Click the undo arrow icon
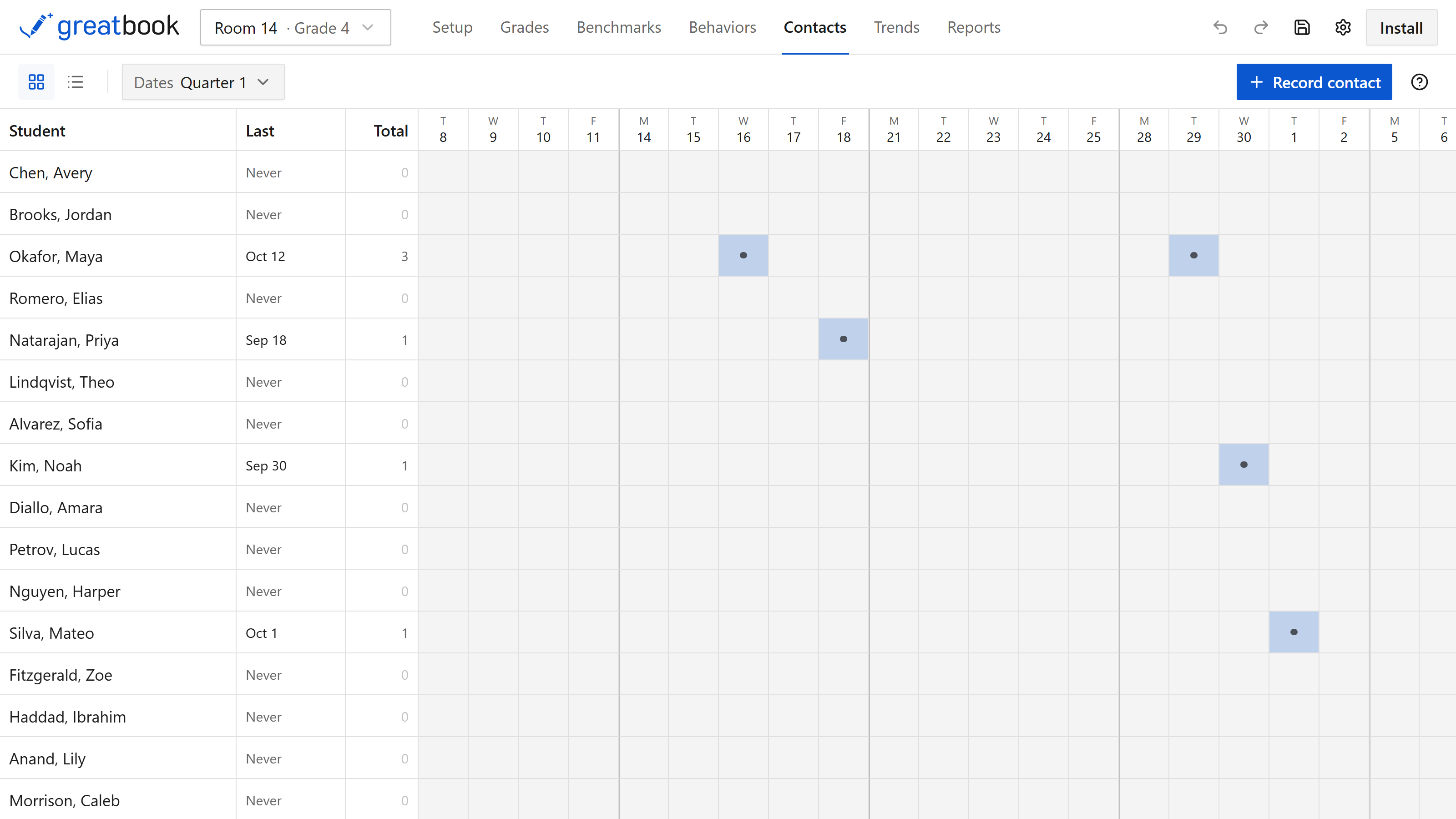This screenshot has height=819, width=1456. 1220,27
